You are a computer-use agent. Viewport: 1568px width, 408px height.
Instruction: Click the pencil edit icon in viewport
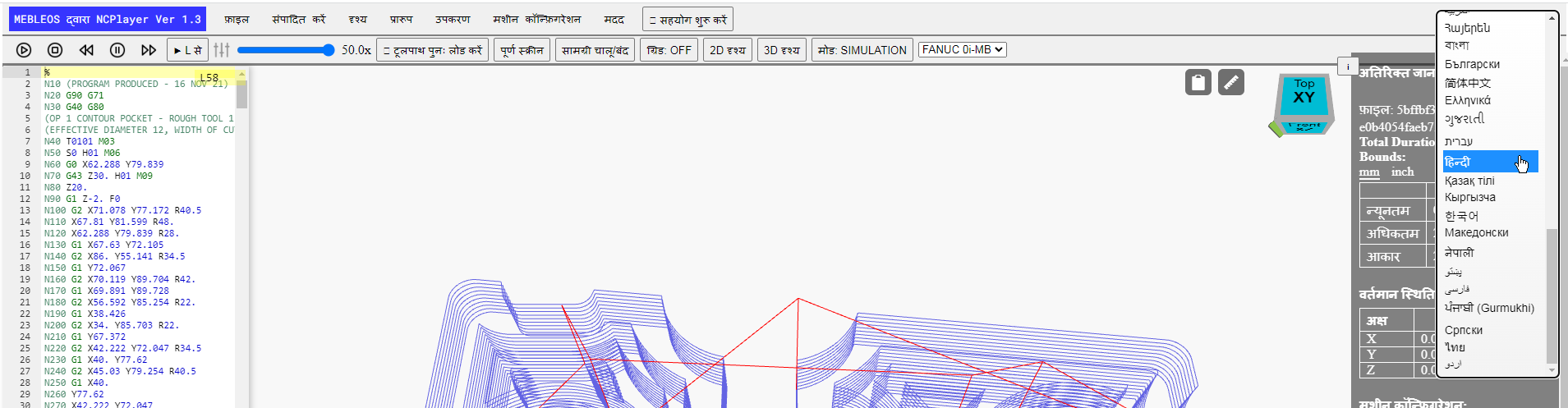1231,82
